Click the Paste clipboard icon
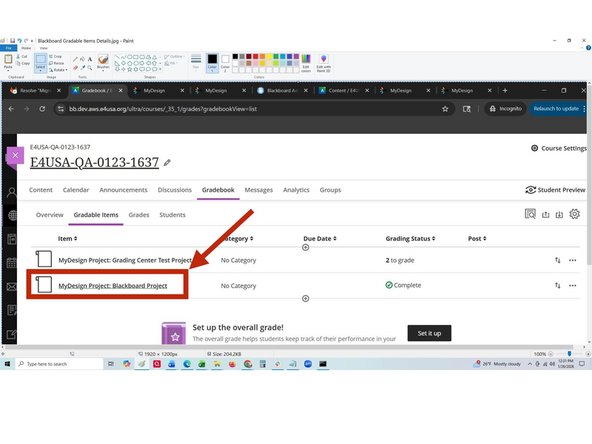 point(8,60)
